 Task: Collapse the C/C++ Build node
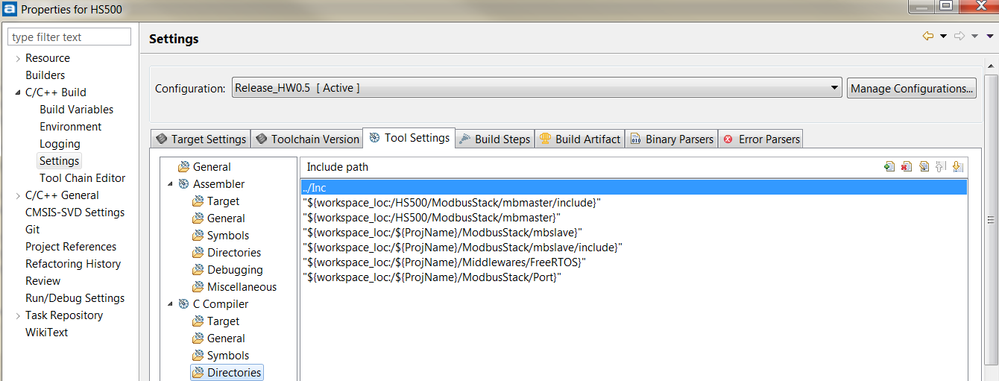coord(17,92)
